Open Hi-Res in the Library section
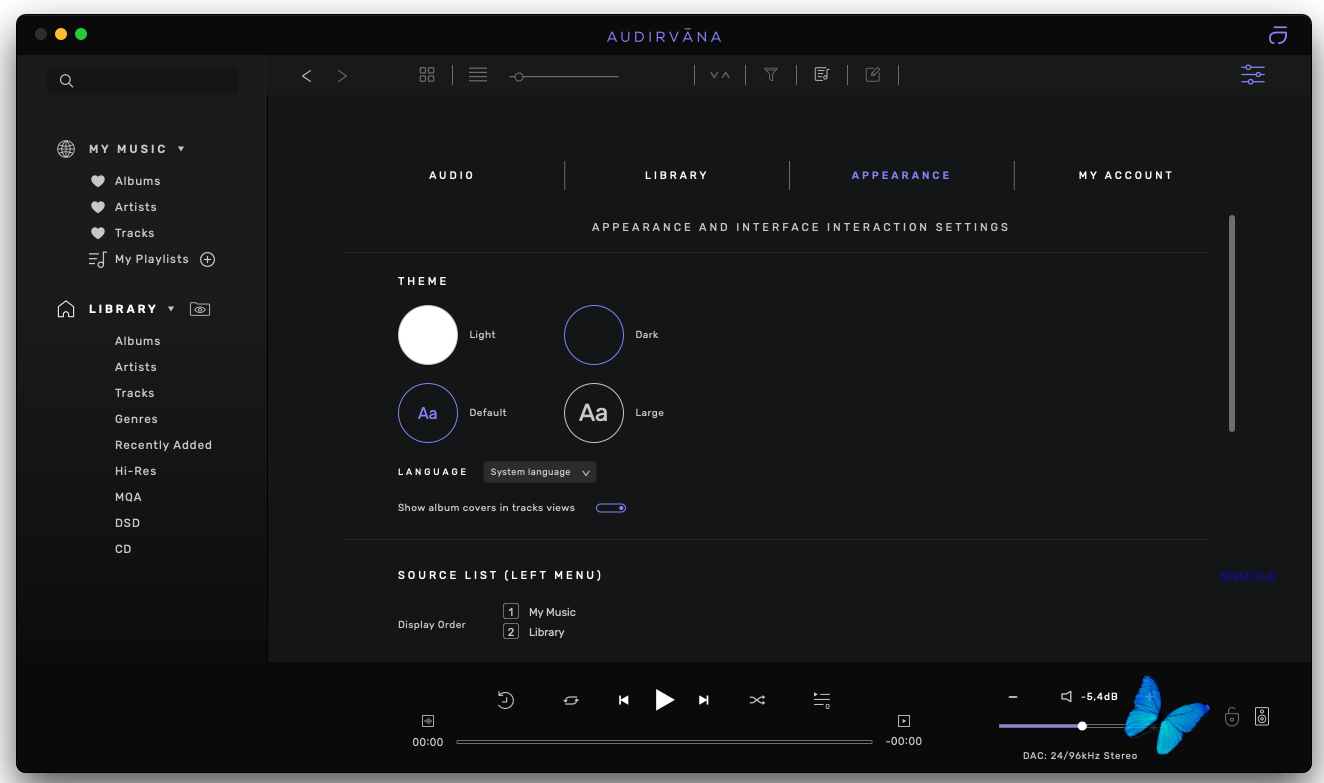Screen dimensions: 1324x783 136,471
